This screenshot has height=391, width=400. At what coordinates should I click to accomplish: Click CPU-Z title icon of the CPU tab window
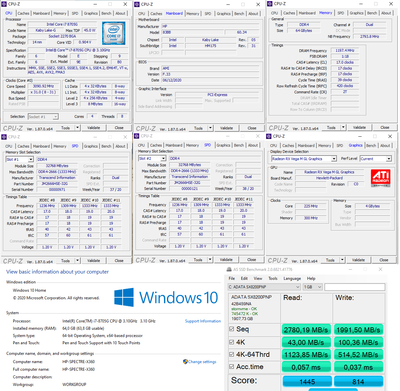coord(4,4)
